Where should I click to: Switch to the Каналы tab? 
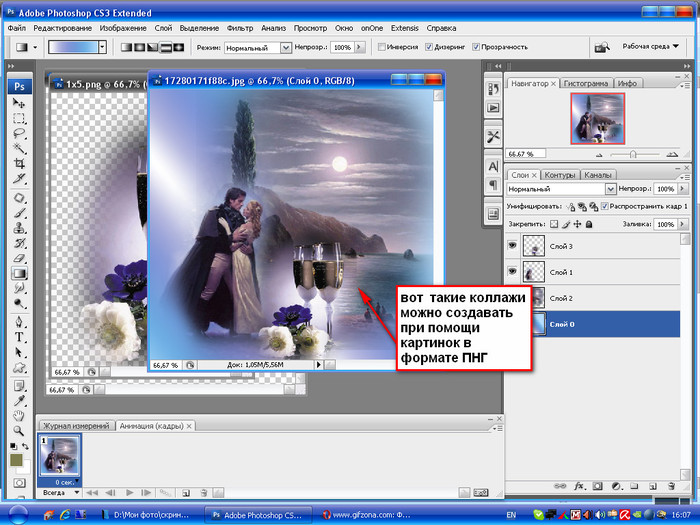click(x=597, y=175)
